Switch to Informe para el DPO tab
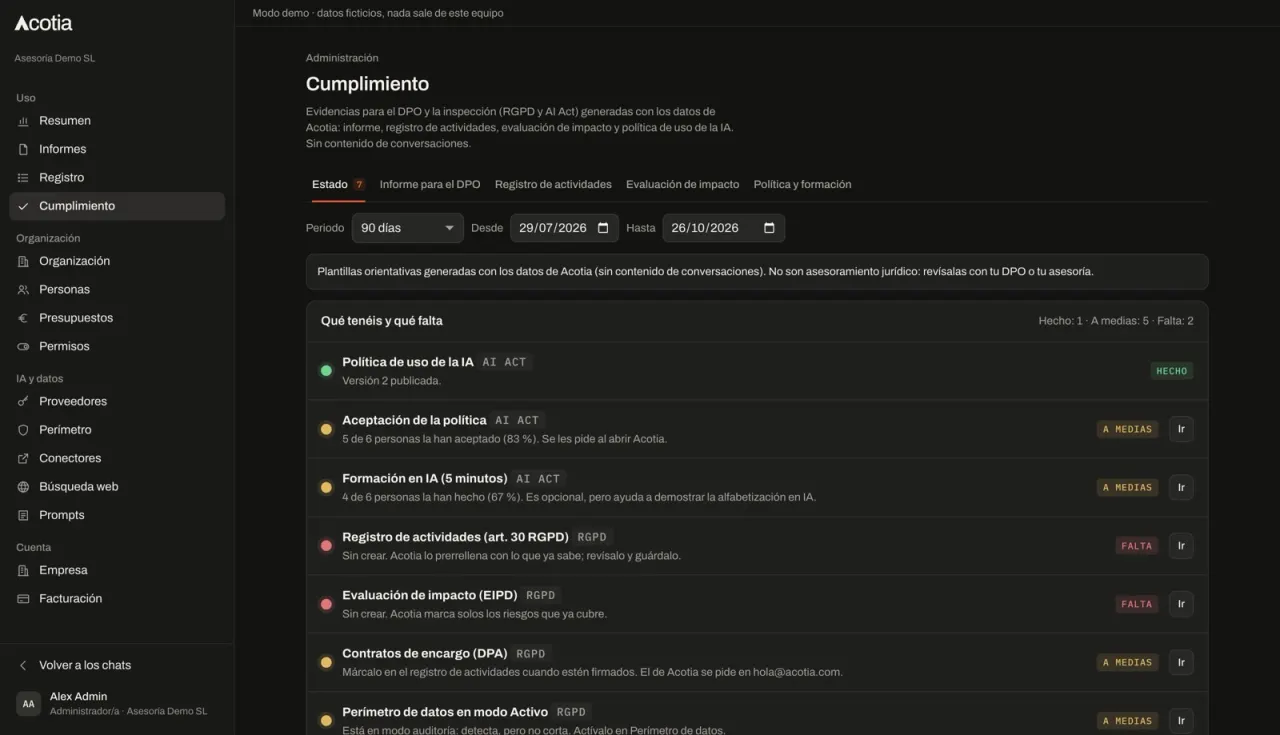 click(x=430, y=184)
